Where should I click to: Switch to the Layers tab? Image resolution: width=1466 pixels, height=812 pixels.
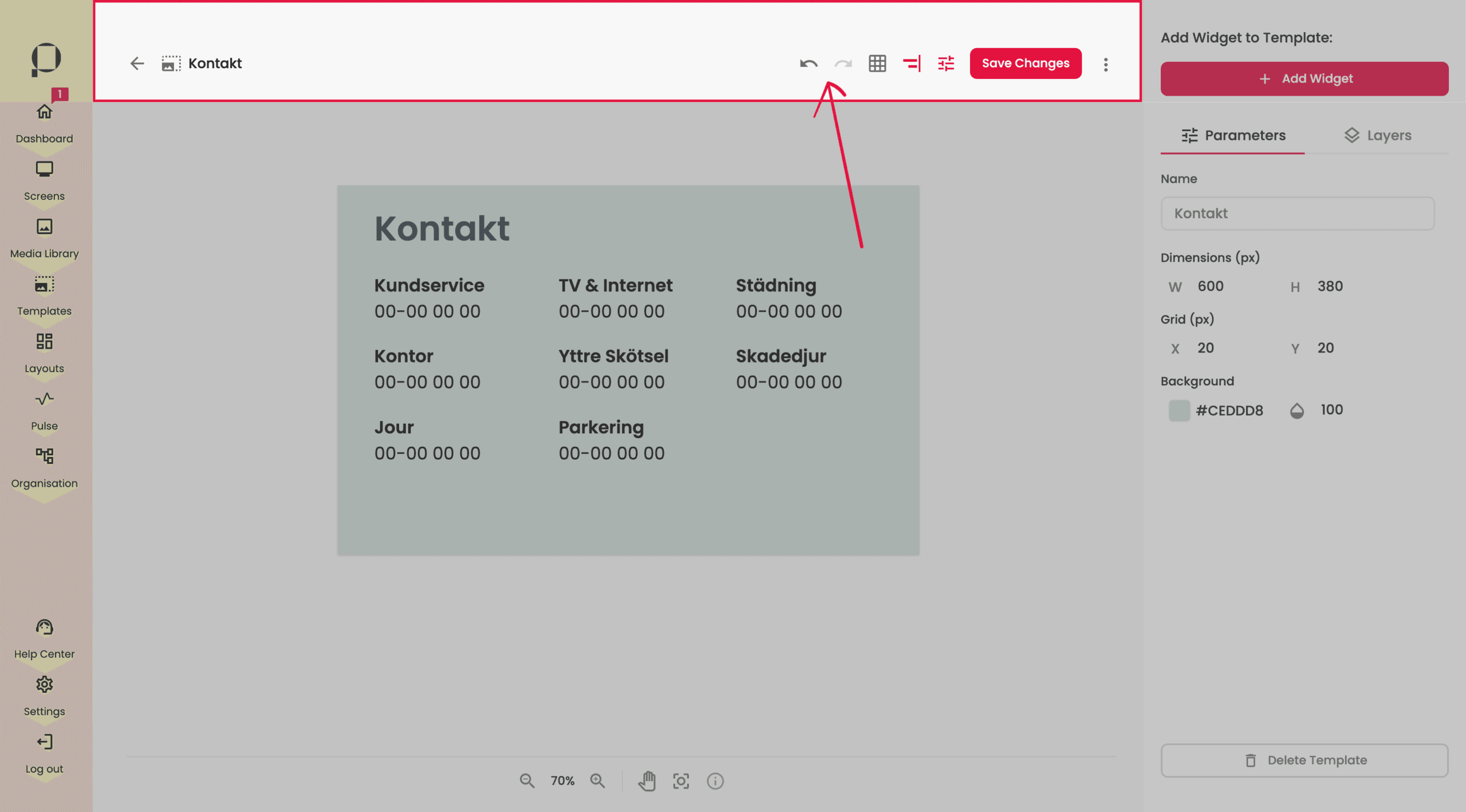(1377, 135)
